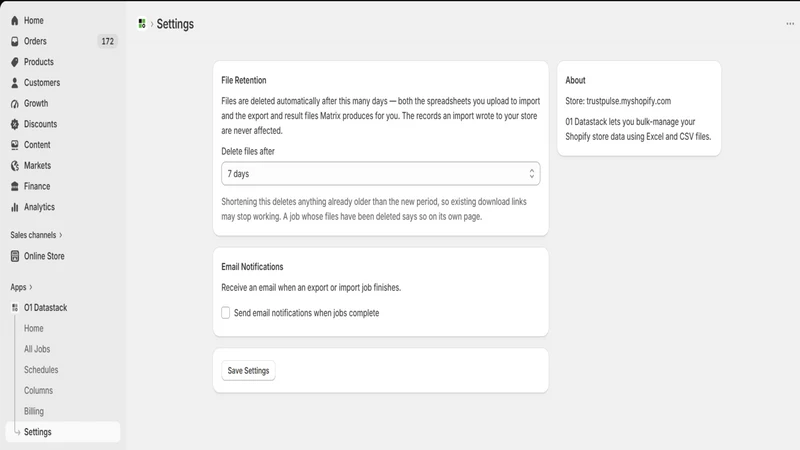Click the Customers person icon

pos(14,83)
